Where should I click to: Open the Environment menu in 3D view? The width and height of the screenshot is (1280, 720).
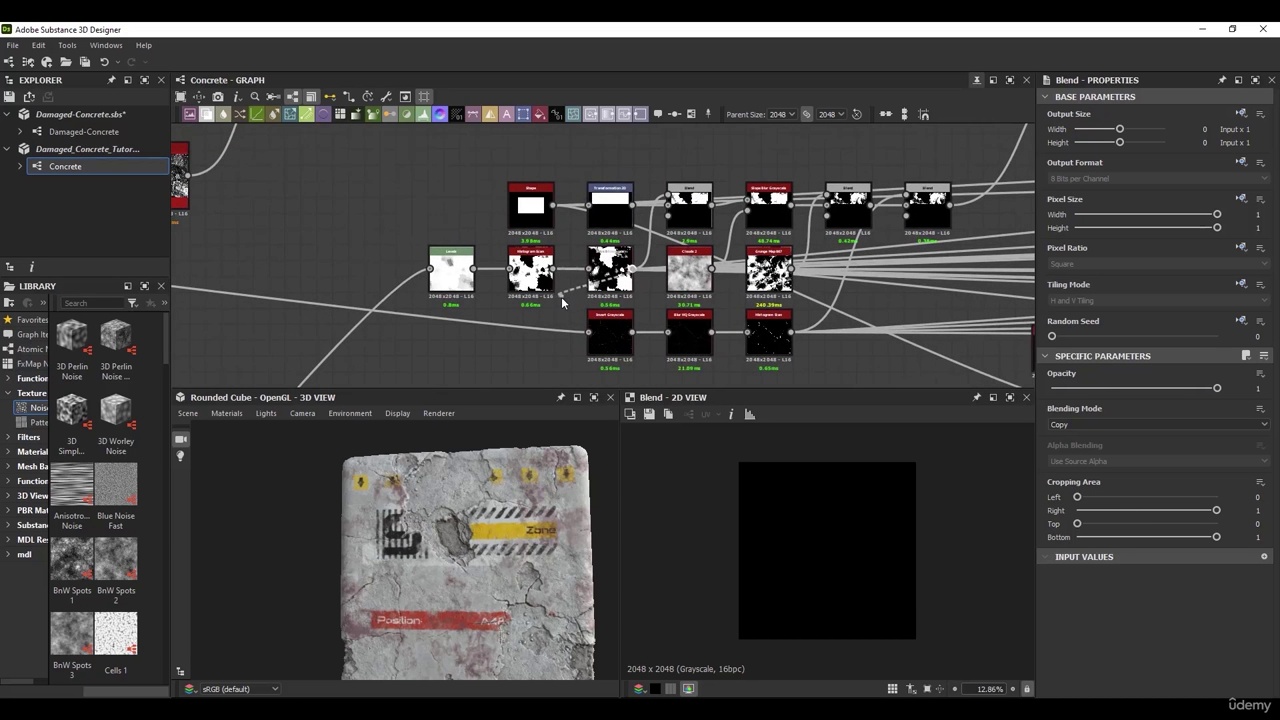click(x=350, y=414)
